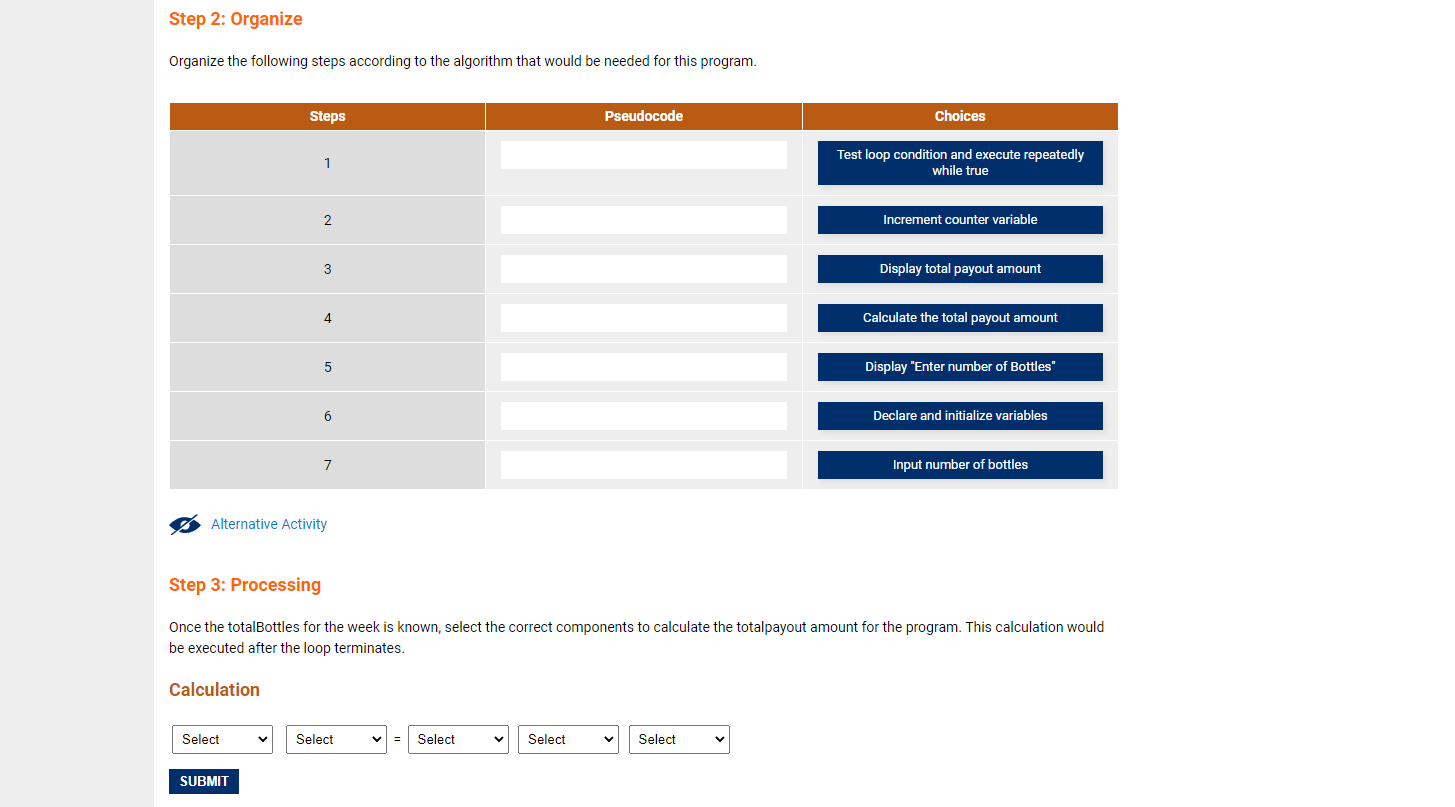
Task: Click the crossed-out eye Alternative Activity icon
Action: (185, 525)
